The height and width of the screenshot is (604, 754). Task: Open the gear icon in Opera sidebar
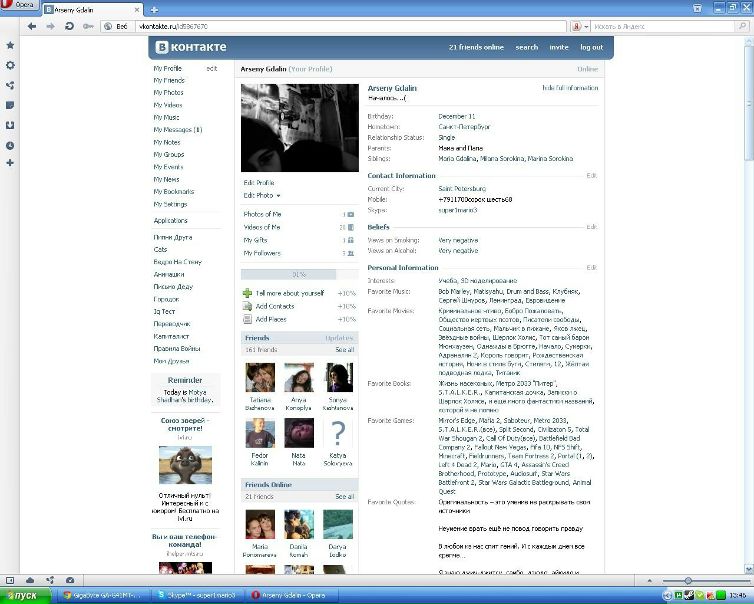pos(10,65)
